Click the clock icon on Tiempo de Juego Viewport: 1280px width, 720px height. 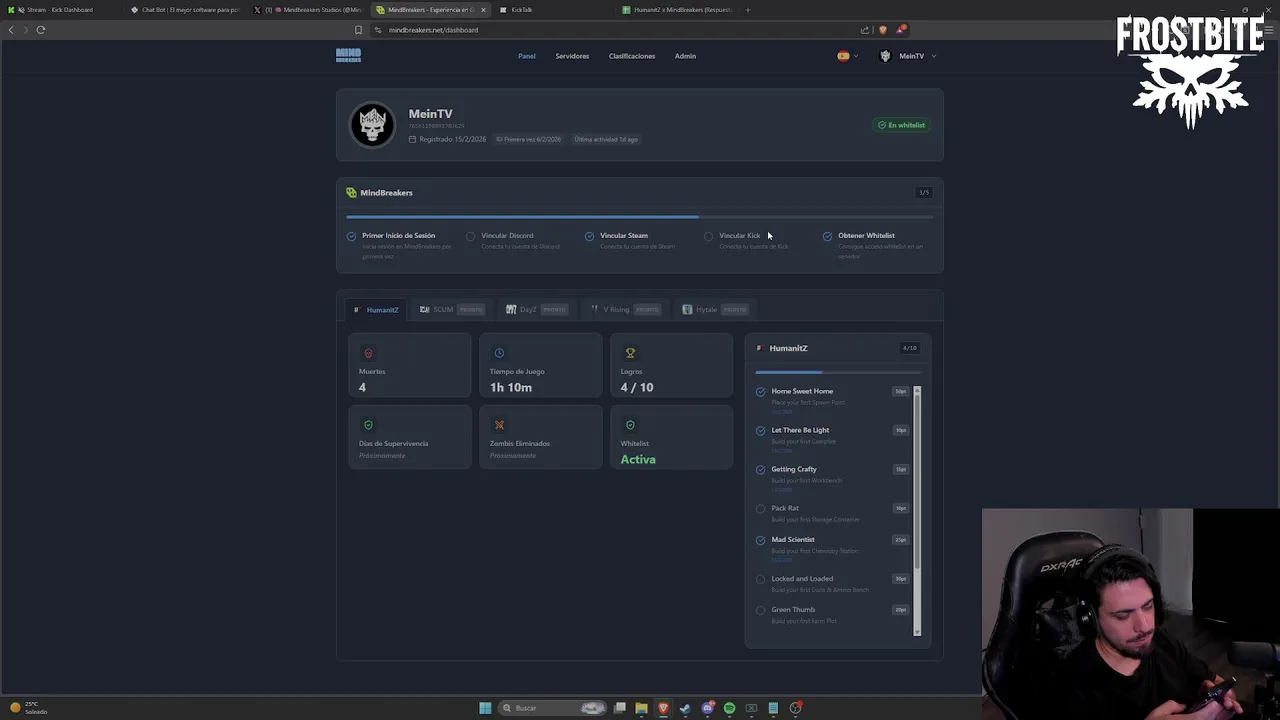point(499,353)
